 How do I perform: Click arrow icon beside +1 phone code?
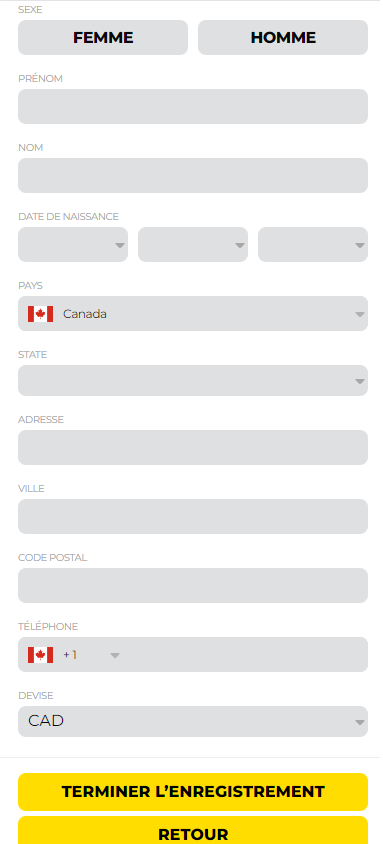115,656
